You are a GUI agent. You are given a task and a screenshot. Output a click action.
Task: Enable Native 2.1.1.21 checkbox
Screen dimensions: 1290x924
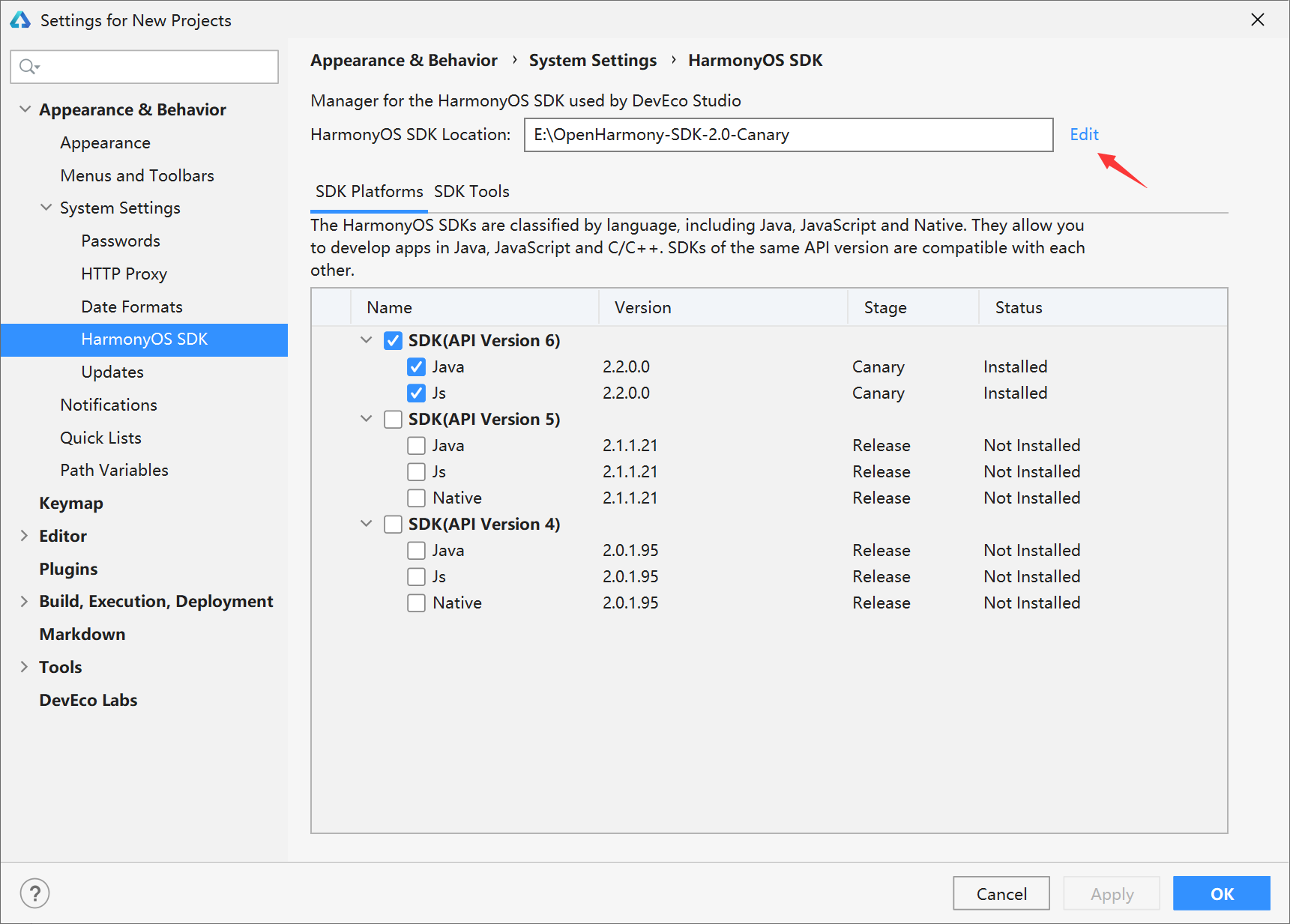416,498
